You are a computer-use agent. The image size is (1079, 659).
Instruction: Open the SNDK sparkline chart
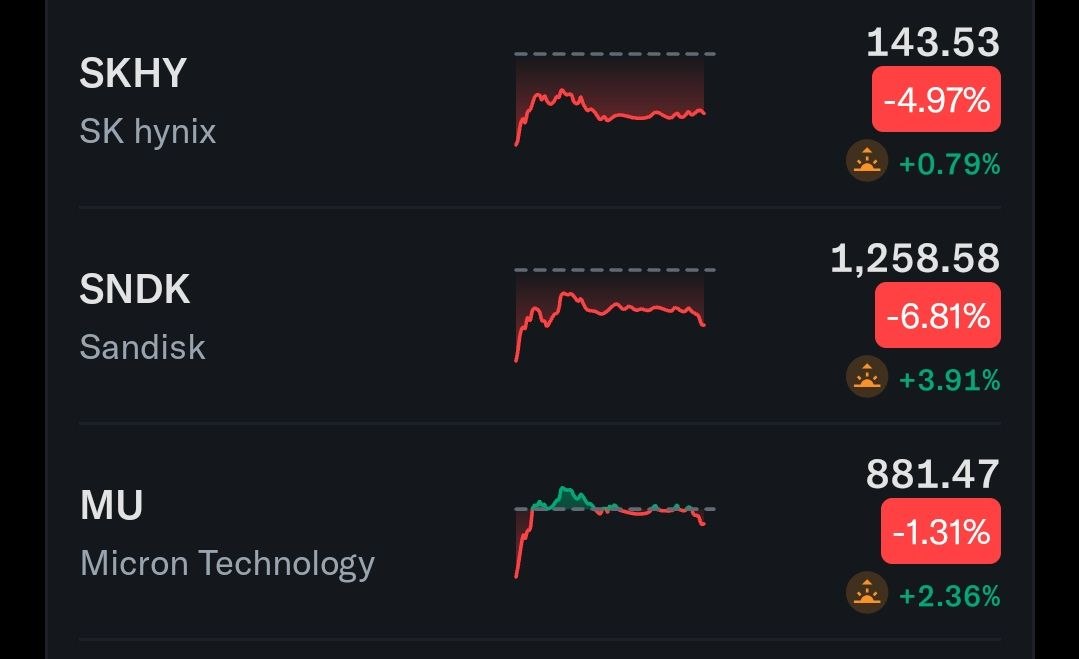pos(615,314)
